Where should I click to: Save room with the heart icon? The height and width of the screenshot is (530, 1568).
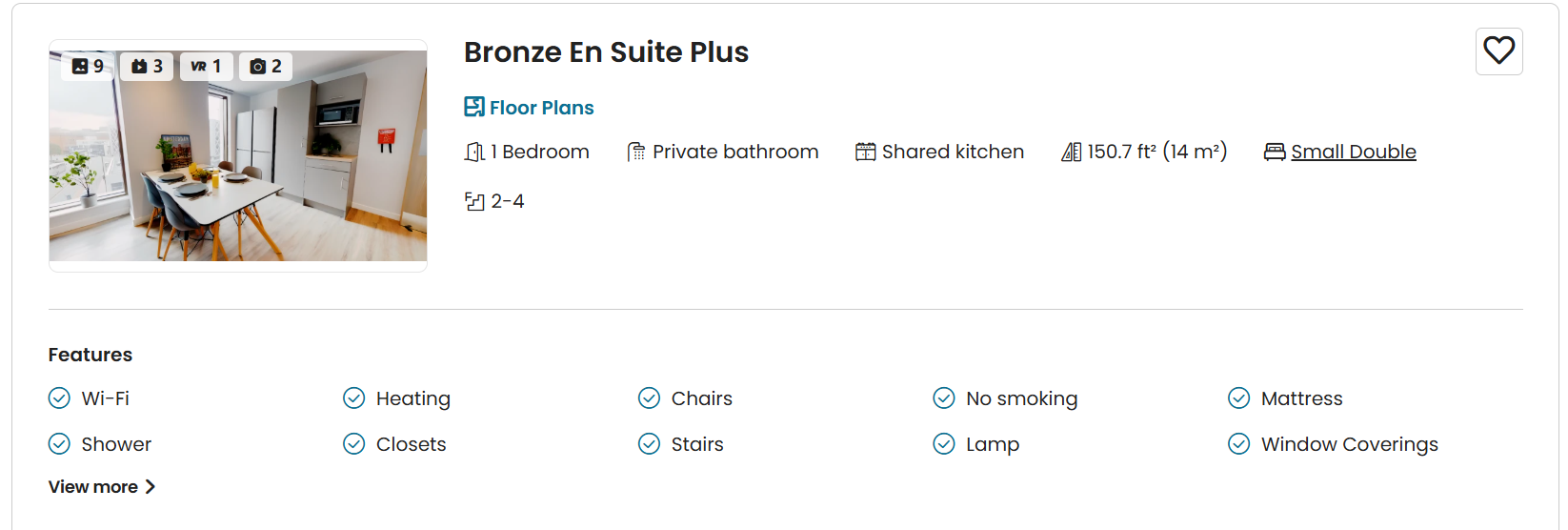click(1498, 51)
